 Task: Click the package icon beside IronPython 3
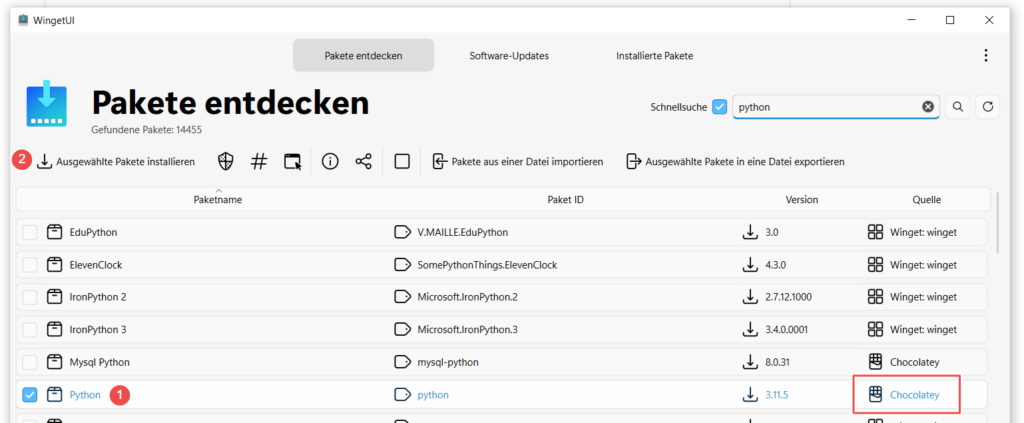coord(54,330)
